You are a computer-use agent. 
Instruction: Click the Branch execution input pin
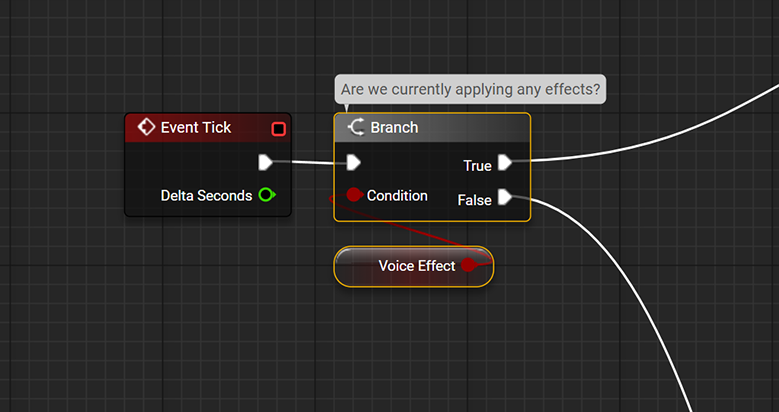(353, 162)
